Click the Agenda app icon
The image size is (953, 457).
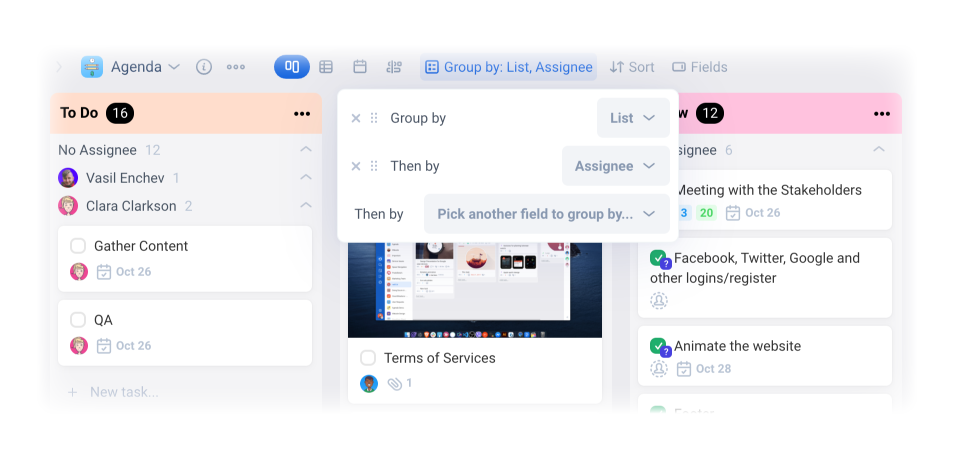pos(92,67)
